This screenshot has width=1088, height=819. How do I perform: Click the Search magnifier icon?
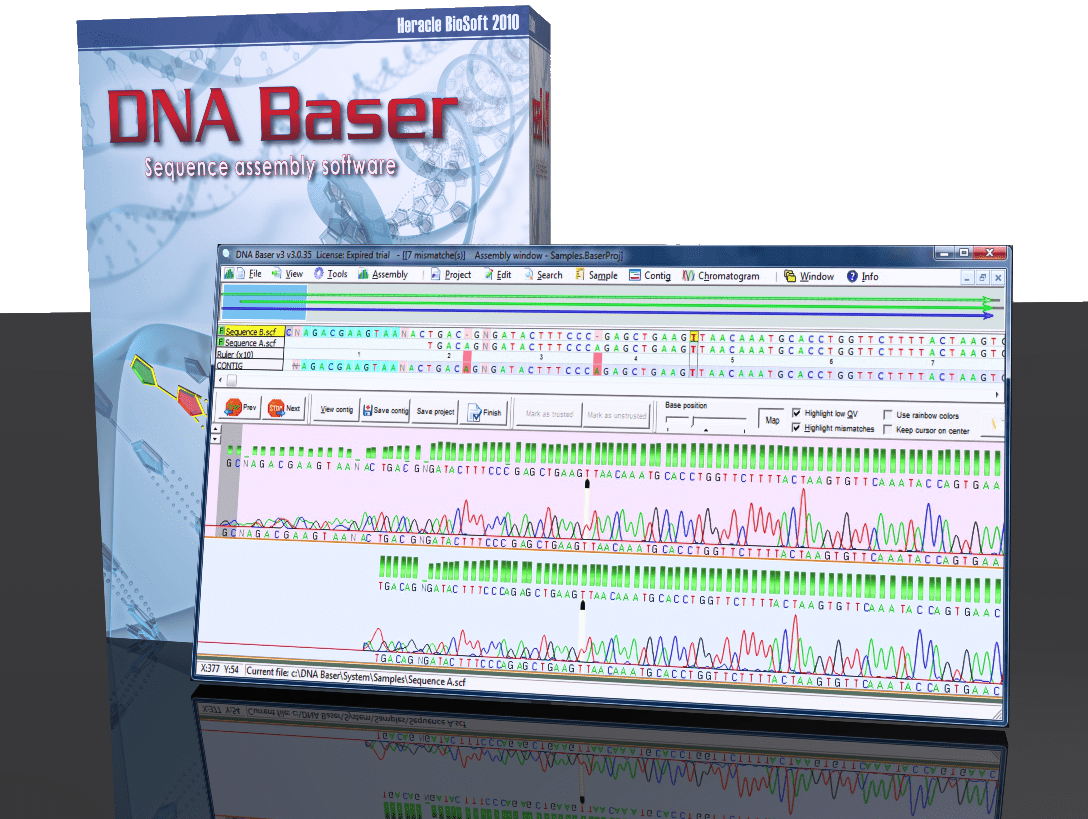[529, 275]
